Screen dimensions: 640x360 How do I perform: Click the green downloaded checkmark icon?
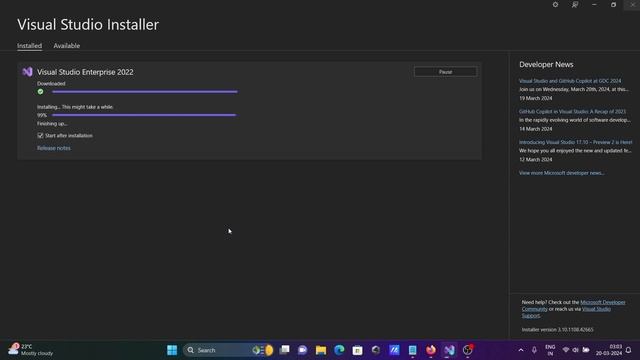tap(40, 91)
